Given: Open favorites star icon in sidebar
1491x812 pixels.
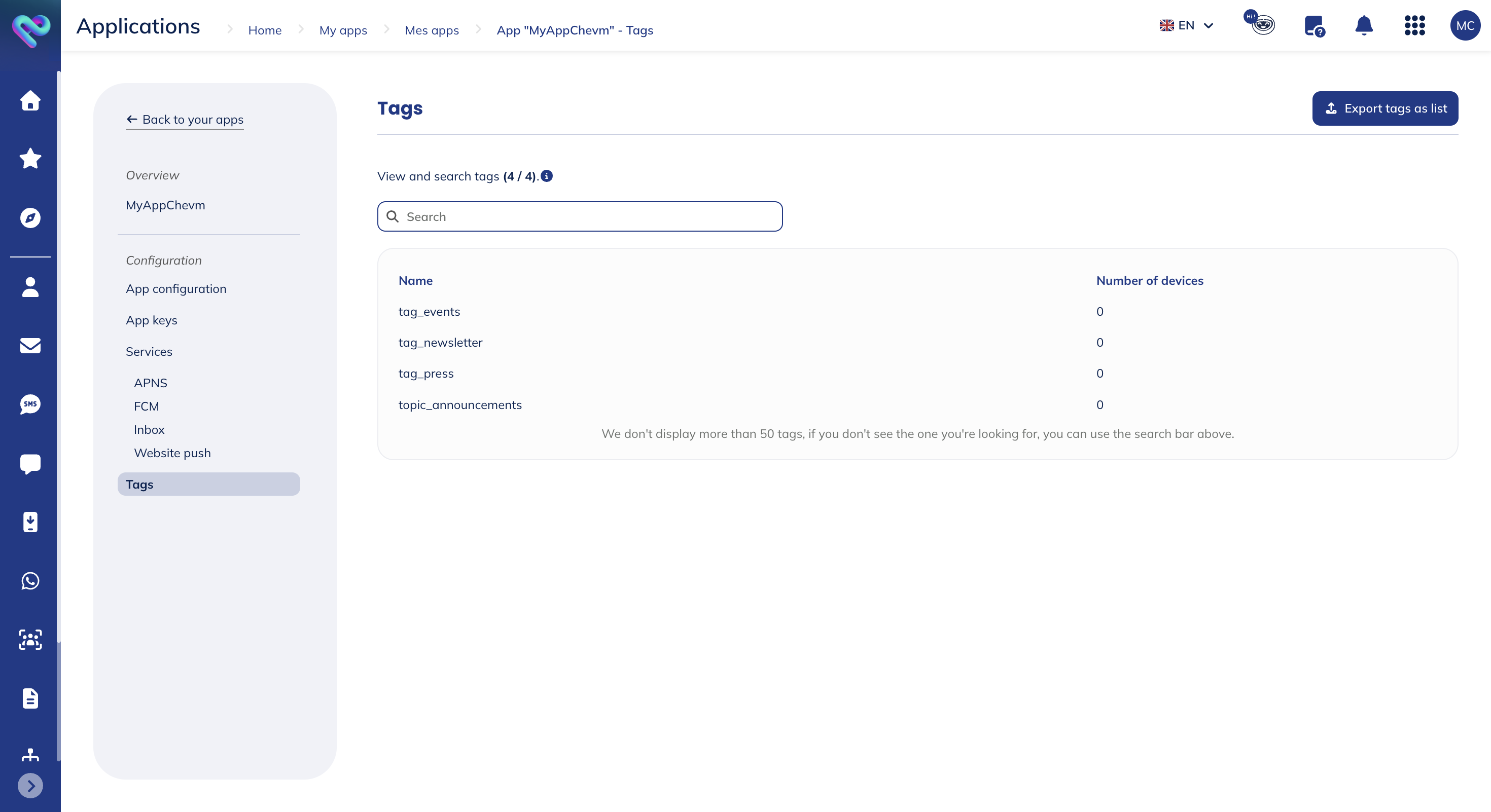Looking at the screenshot, I should 30,159.
